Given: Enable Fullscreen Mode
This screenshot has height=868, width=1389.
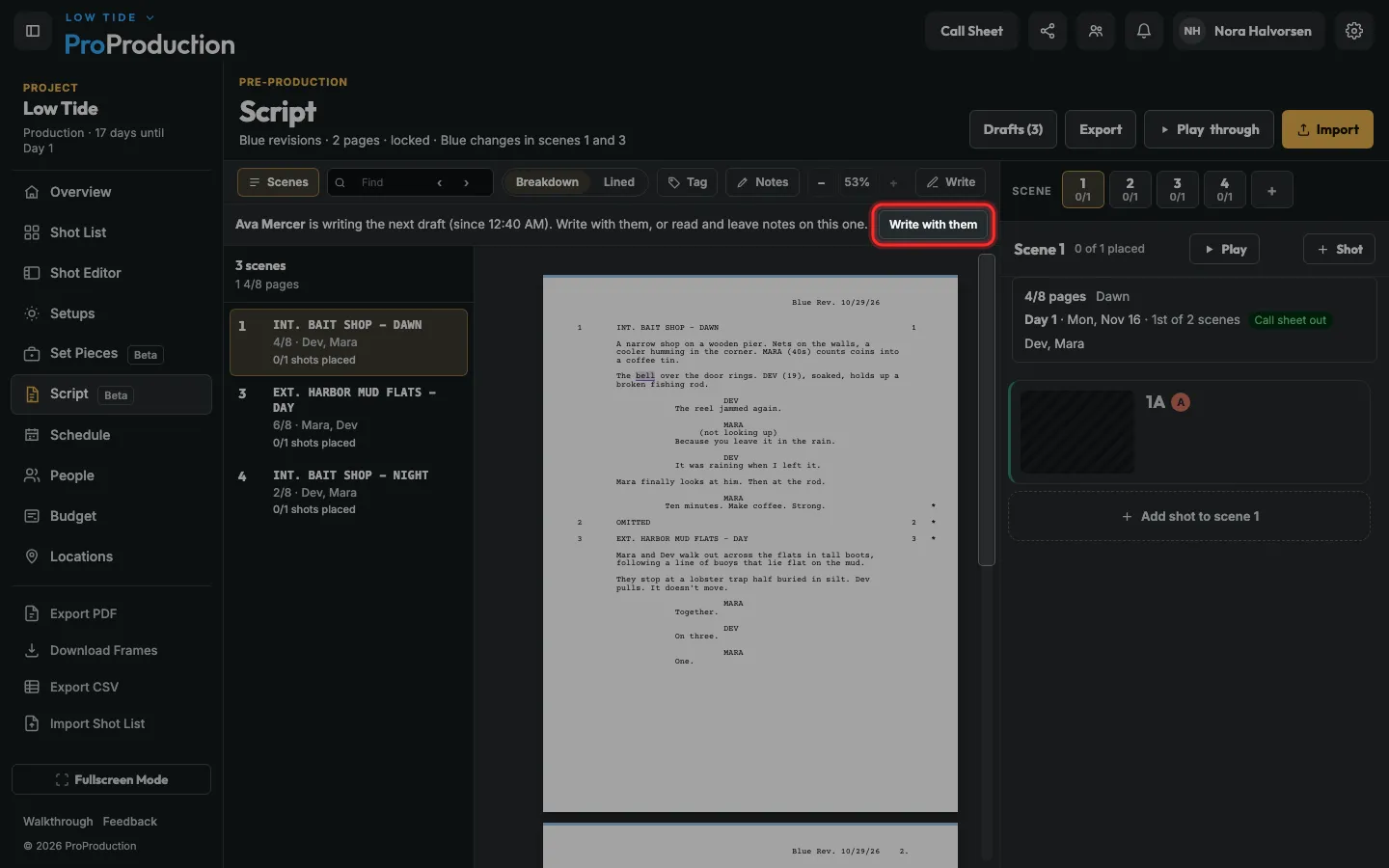Looking at the screenshot, I should pos(111,779).
